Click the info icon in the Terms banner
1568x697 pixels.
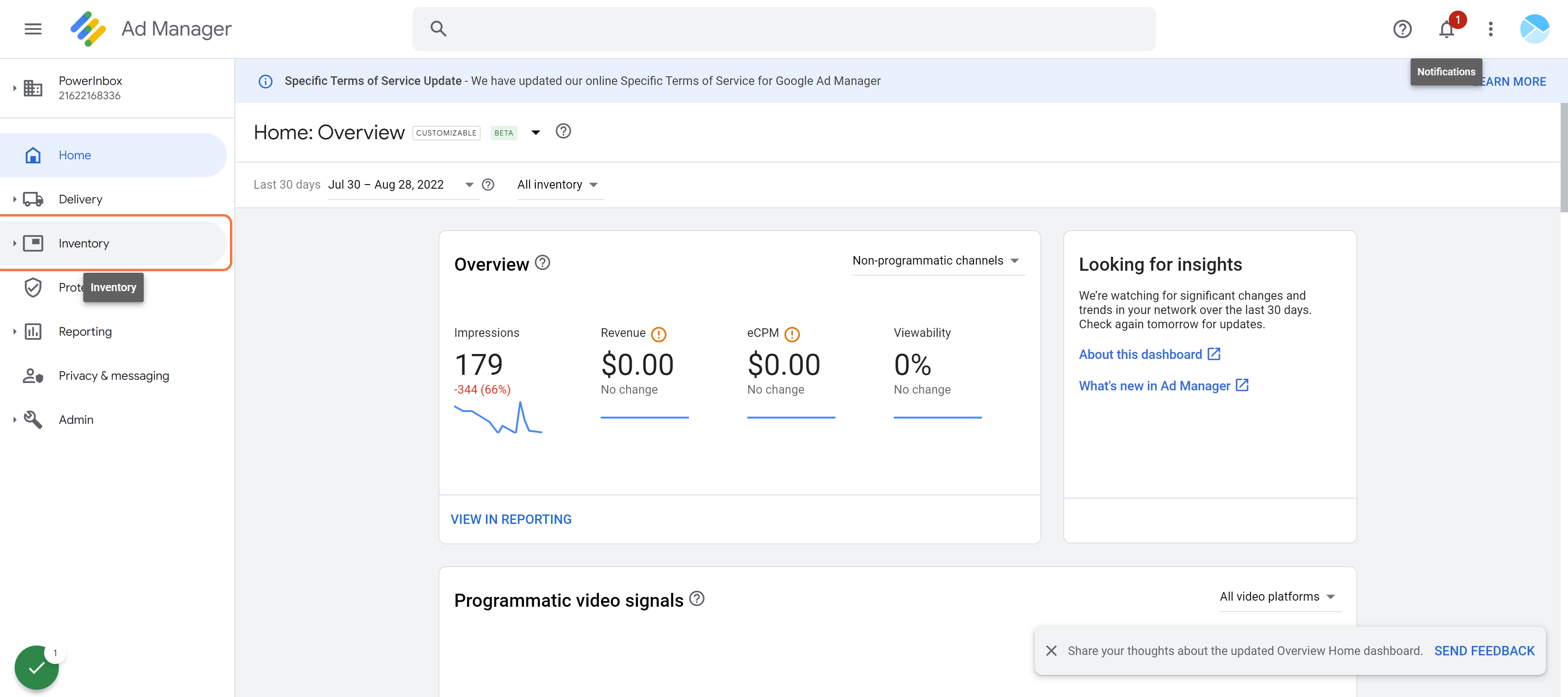pyautogui.click(x=265, y=81)
